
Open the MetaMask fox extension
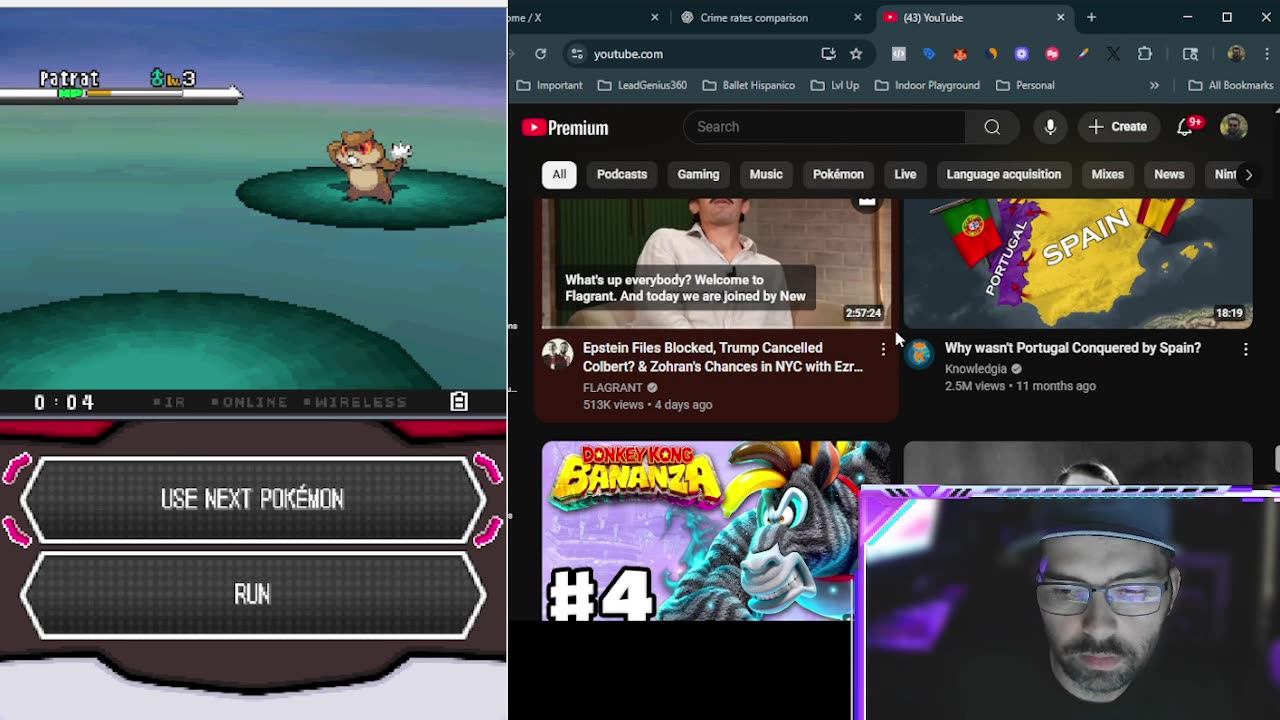tap(960, 54)
